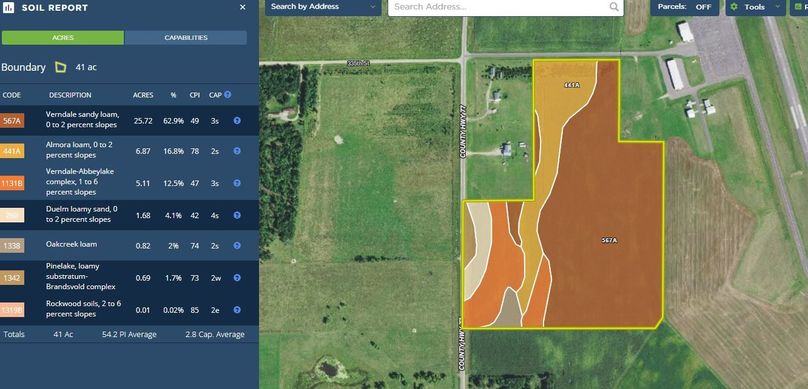This screenshot has height=389, width=808.
Task: Click the '54.2 PI Average' total
Action: coord(129,334)
